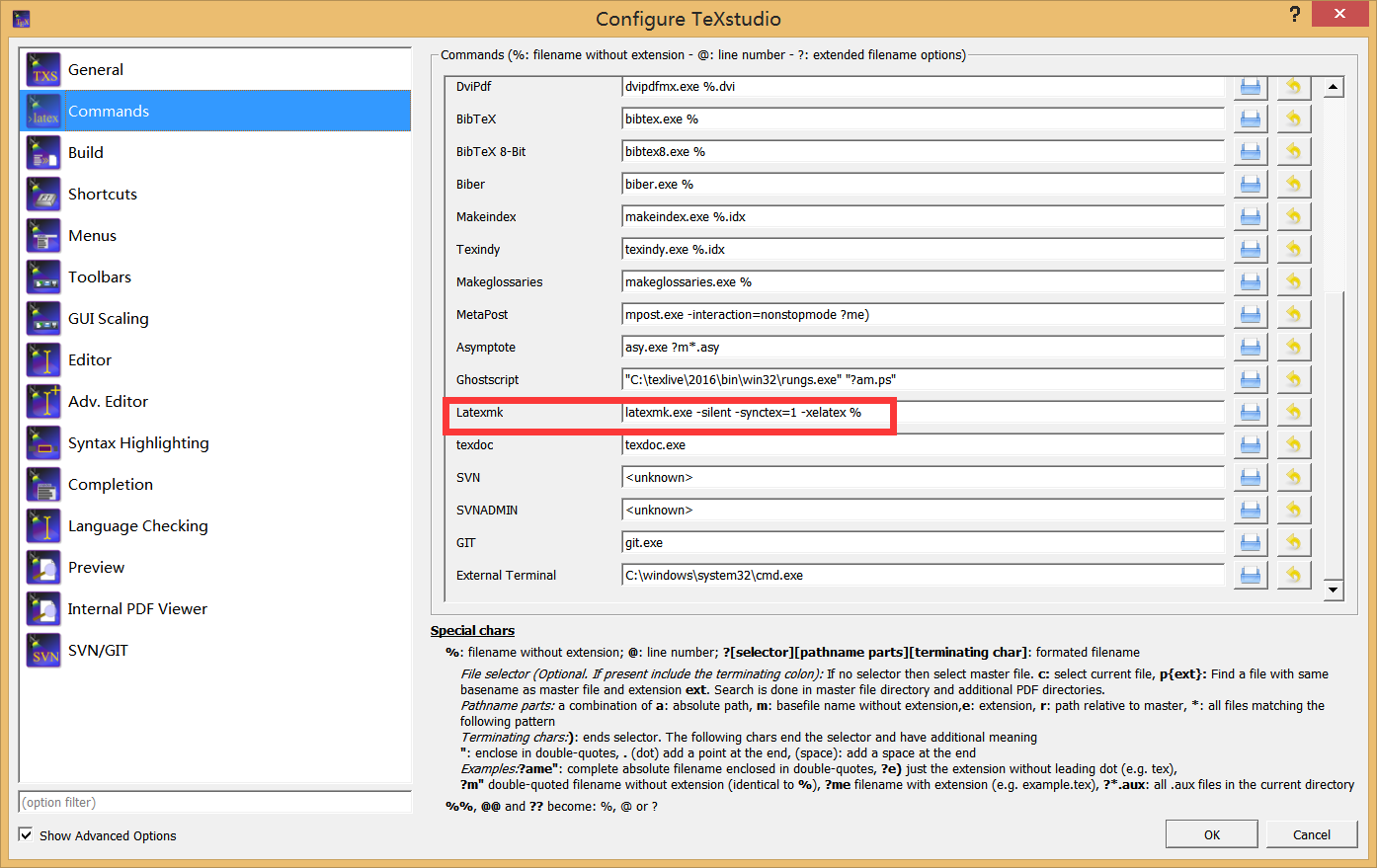The width and height of the screenshot is (1377, 868).
Task: Open Adv. Editor settings
Action: [x=215, y=402]
